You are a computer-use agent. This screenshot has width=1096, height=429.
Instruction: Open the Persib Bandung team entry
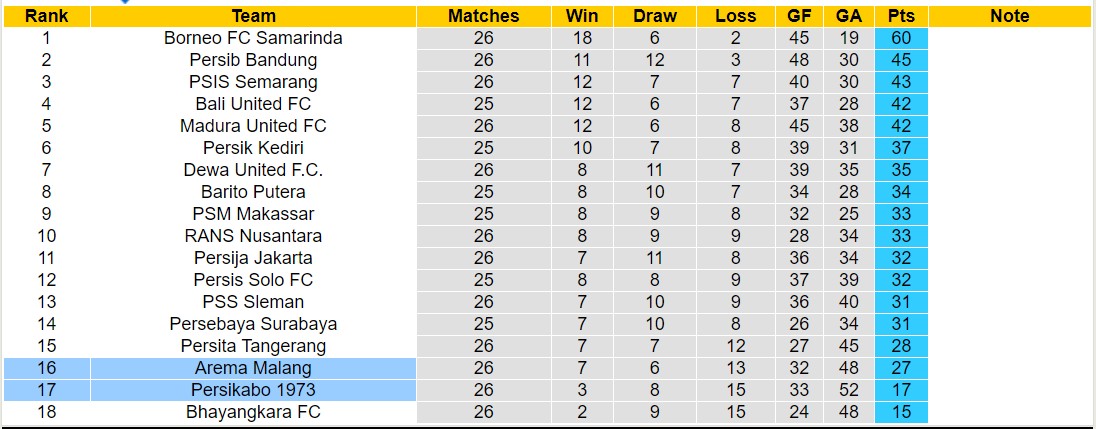pyautogui.click(x=253, y=60)
